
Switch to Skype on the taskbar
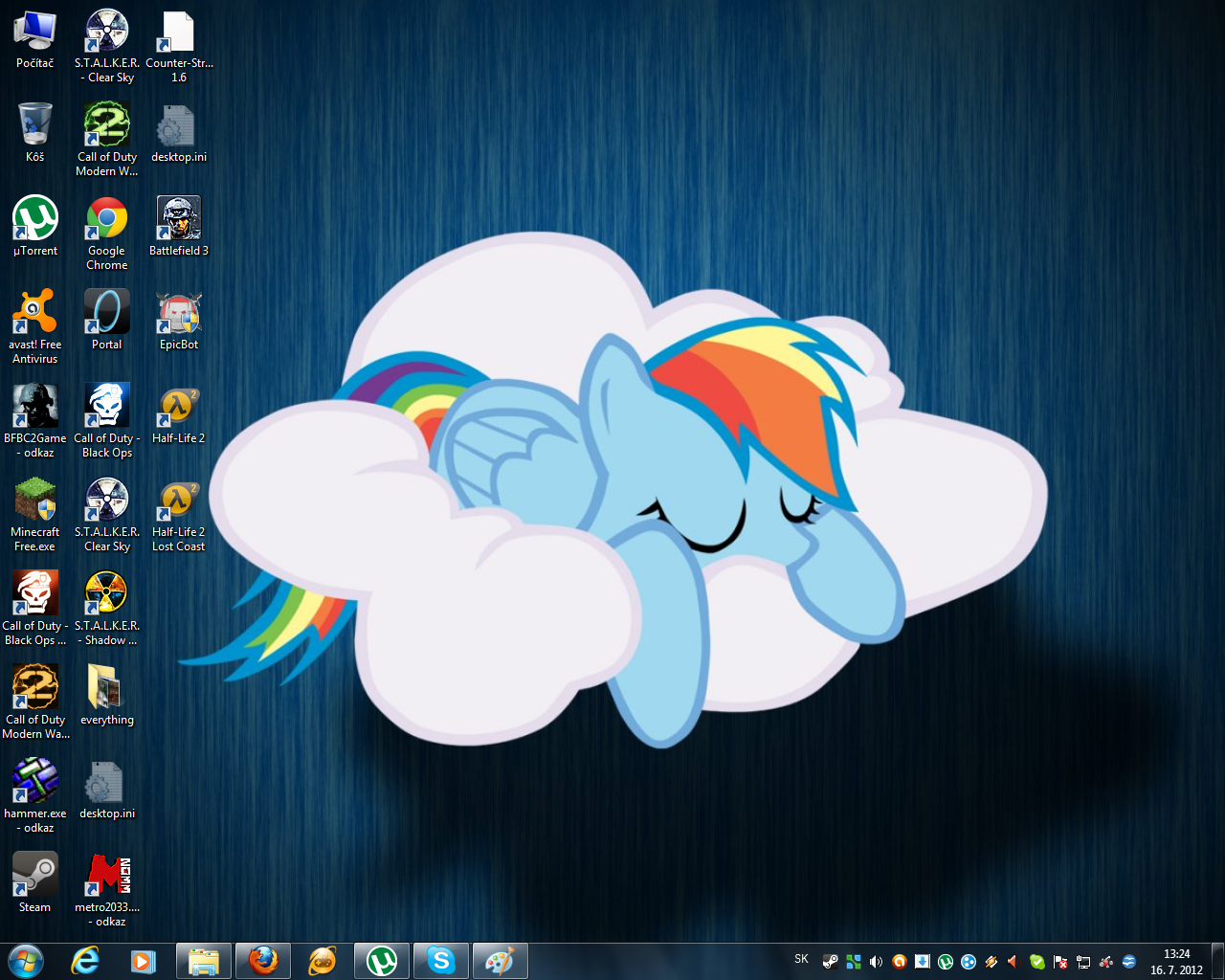click(x=441, y=961)
